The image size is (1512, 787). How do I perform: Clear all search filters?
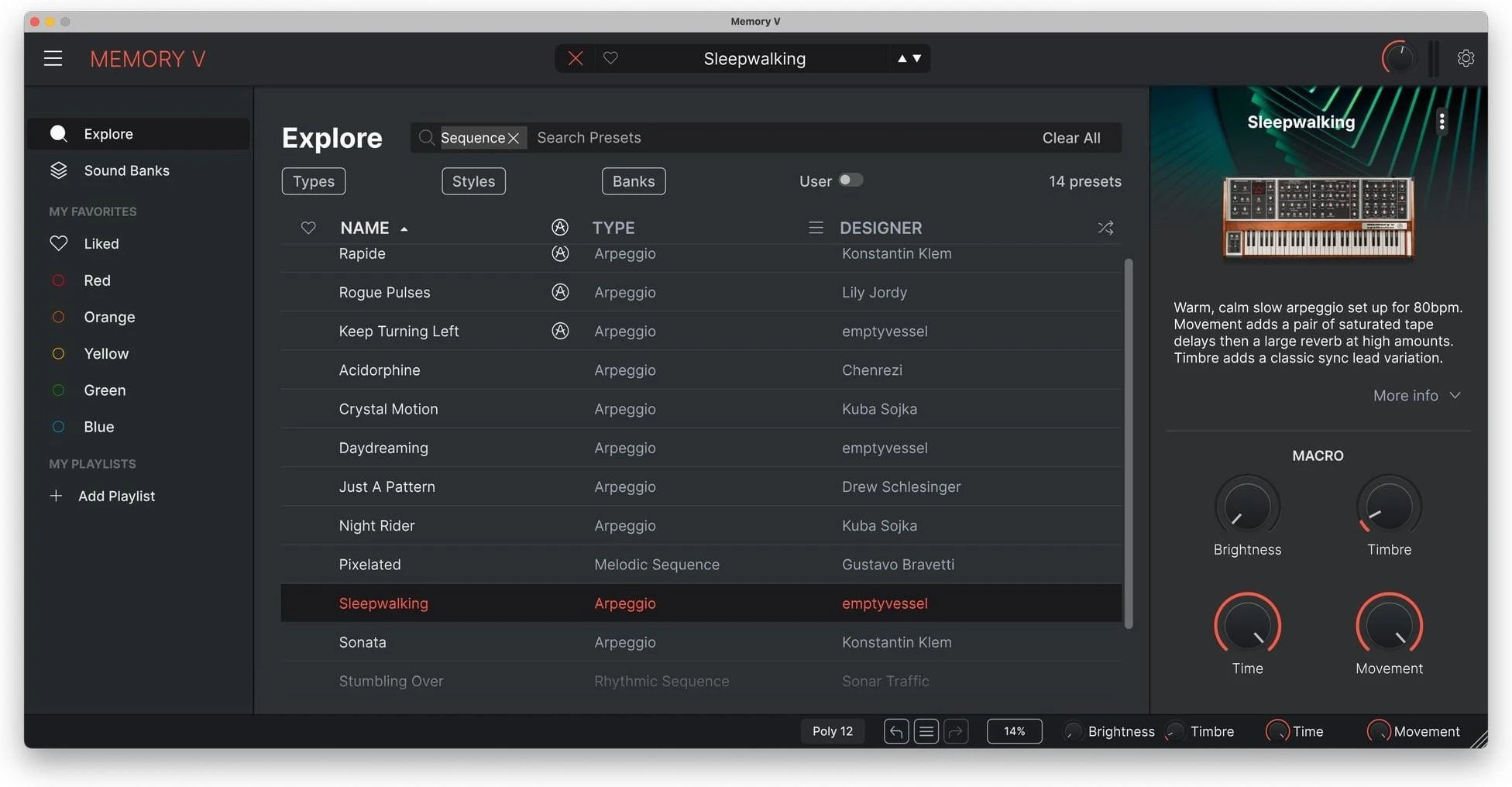point(1070,138)
